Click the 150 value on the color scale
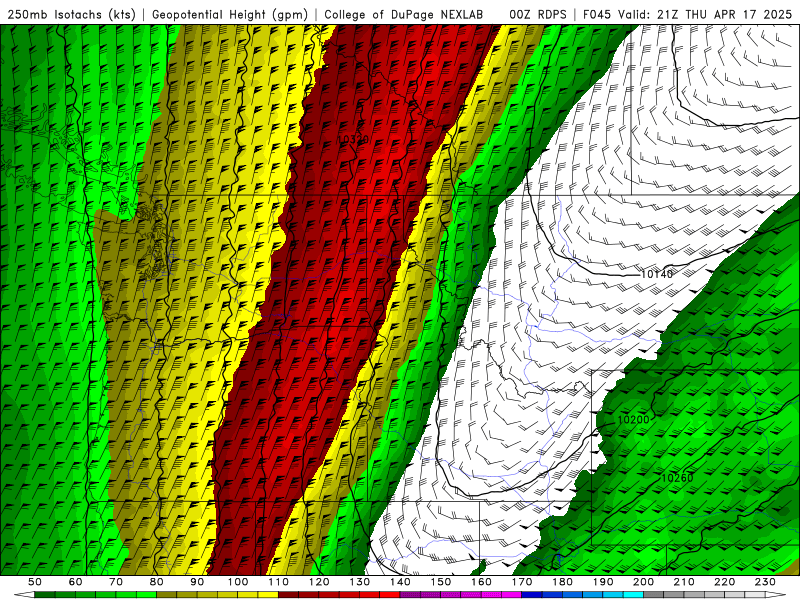The width and height of the screenshot is (800, 600). coord(441,582)
